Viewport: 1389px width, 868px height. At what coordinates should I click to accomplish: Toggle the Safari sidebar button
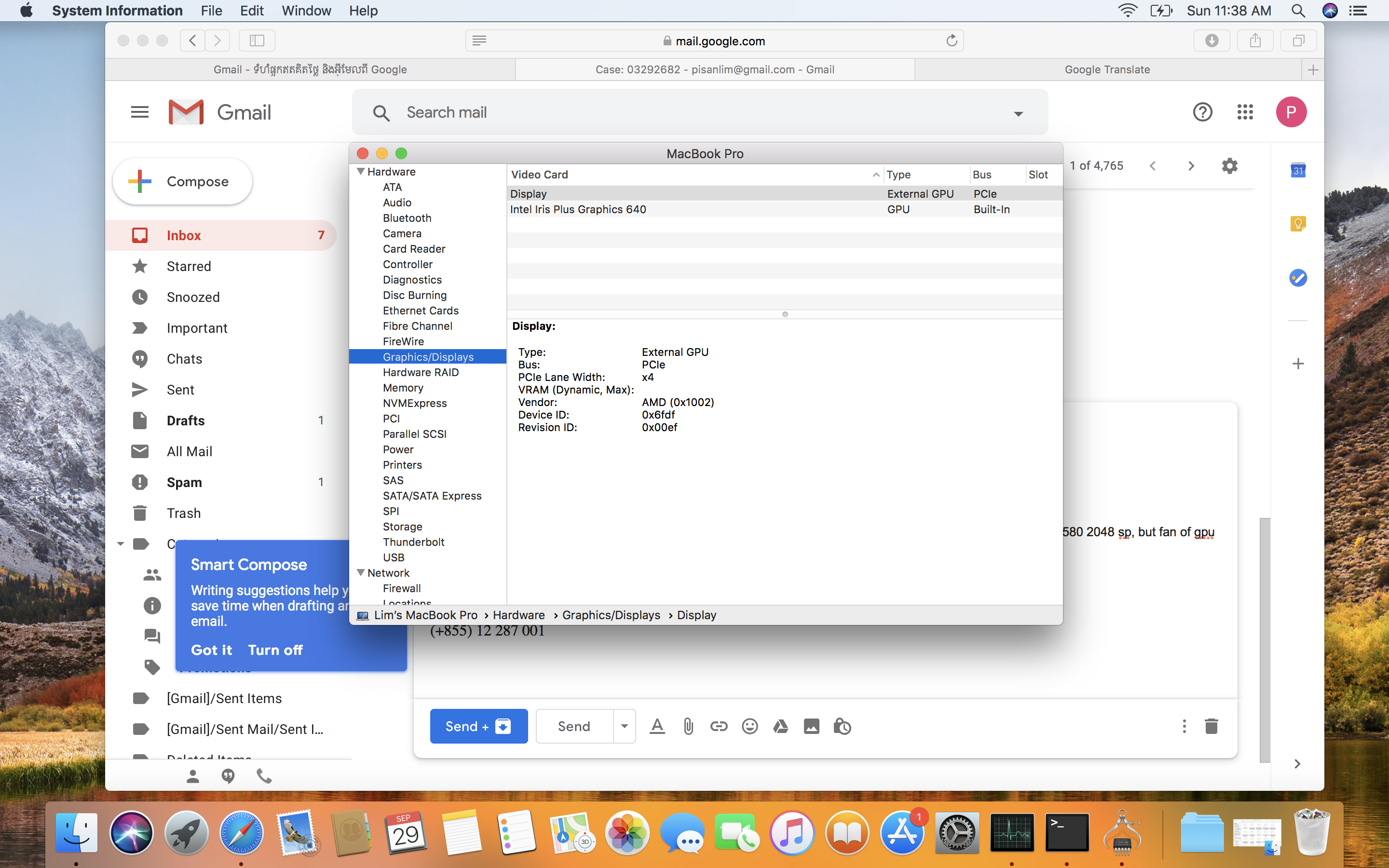pyautogui.click(x=257, y=41)
